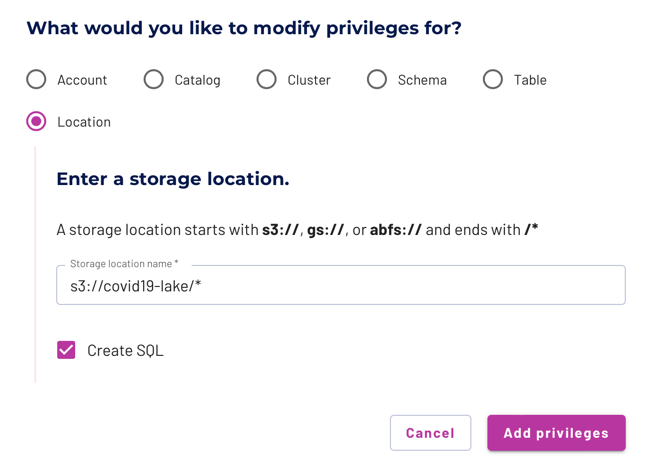Choose the Cluster radio option

267,79
